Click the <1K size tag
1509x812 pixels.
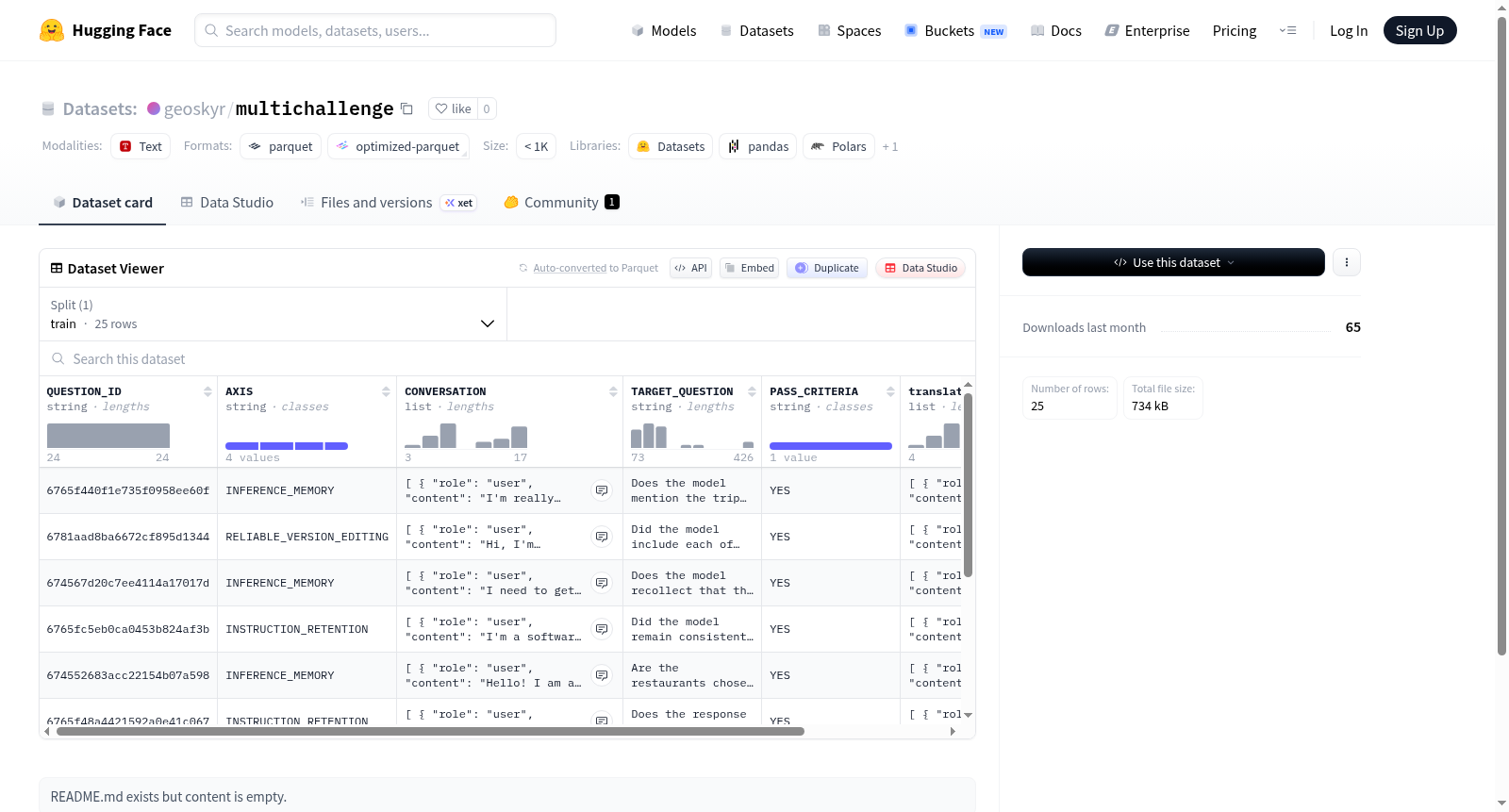coord(536,146)
